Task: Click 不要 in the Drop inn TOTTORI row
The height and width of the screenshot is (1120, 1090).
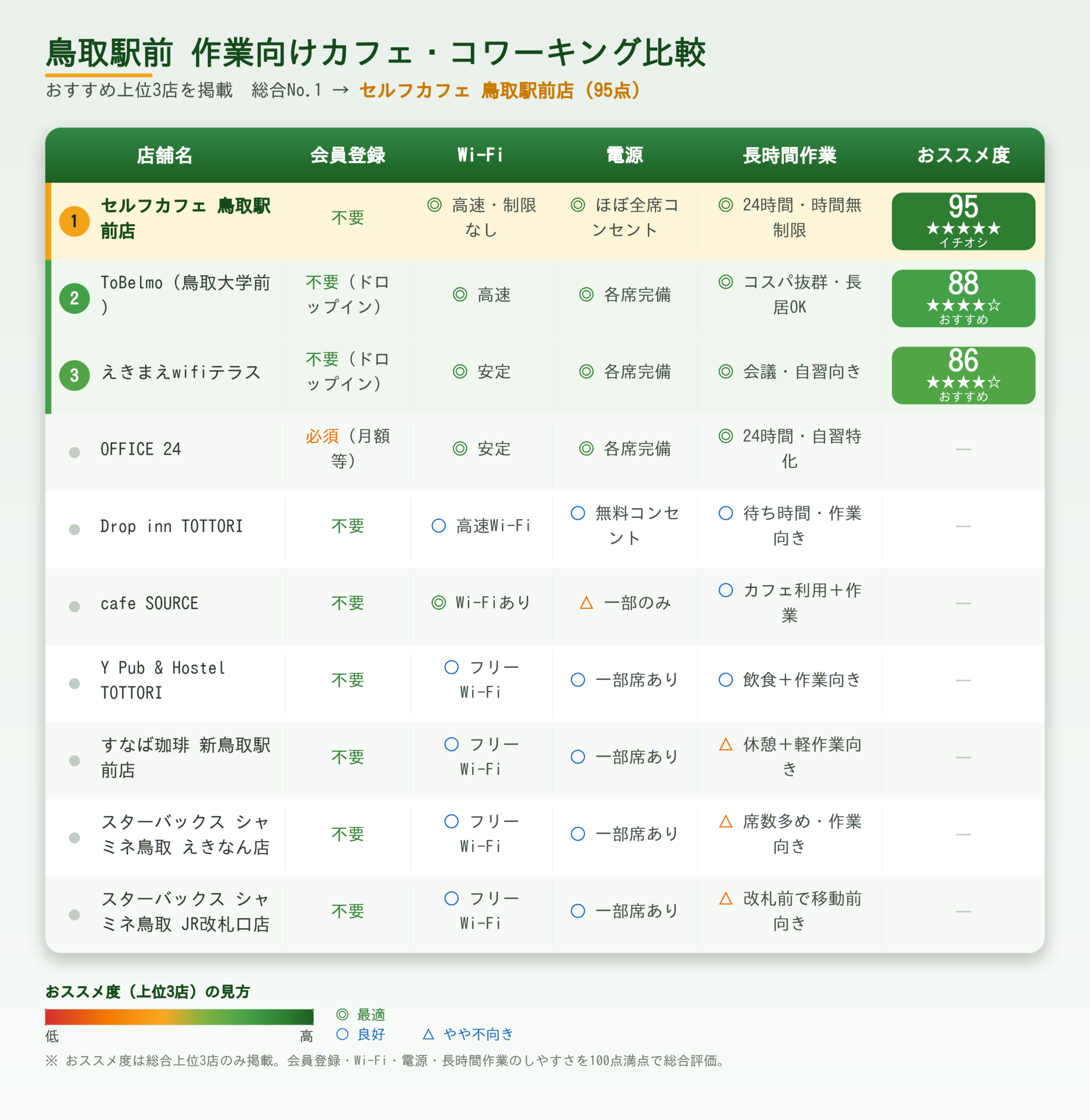Action: click(348, 526)
